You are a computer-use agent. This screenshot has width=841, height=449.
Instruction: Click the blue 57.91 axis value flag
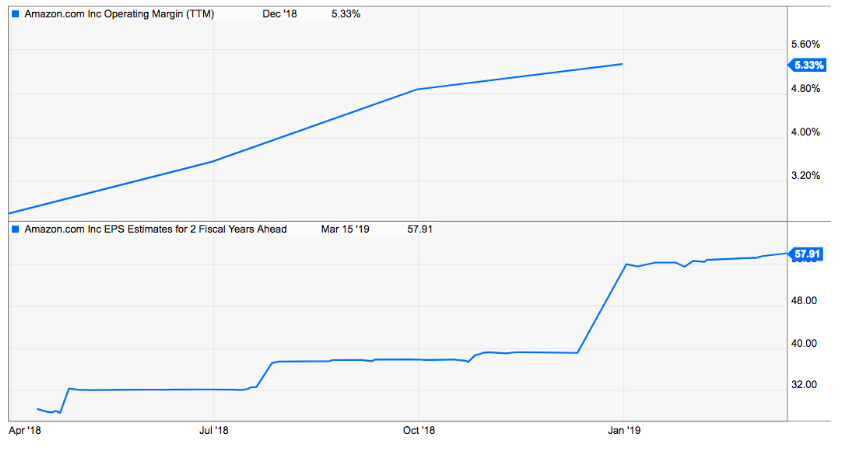click(806, 254)
